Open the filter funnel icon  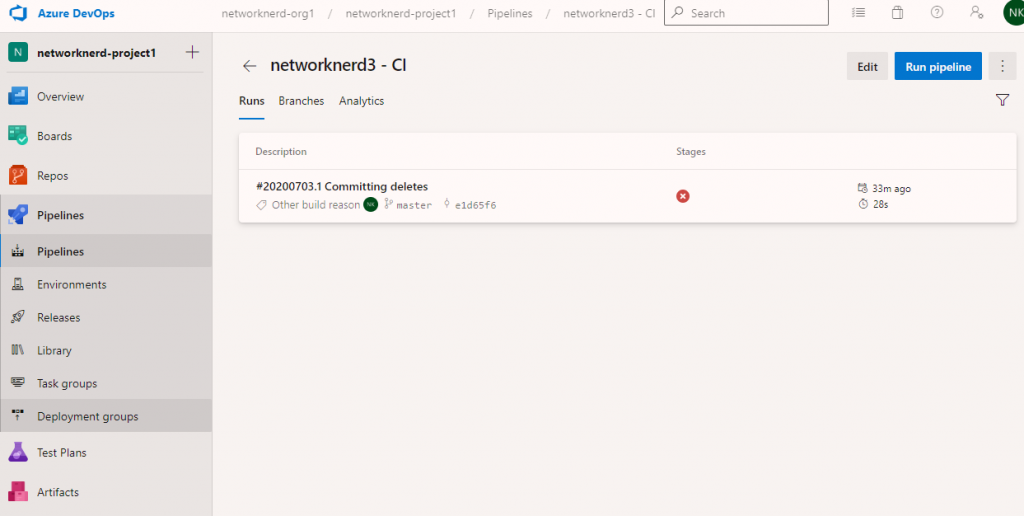pos(1002,100)
